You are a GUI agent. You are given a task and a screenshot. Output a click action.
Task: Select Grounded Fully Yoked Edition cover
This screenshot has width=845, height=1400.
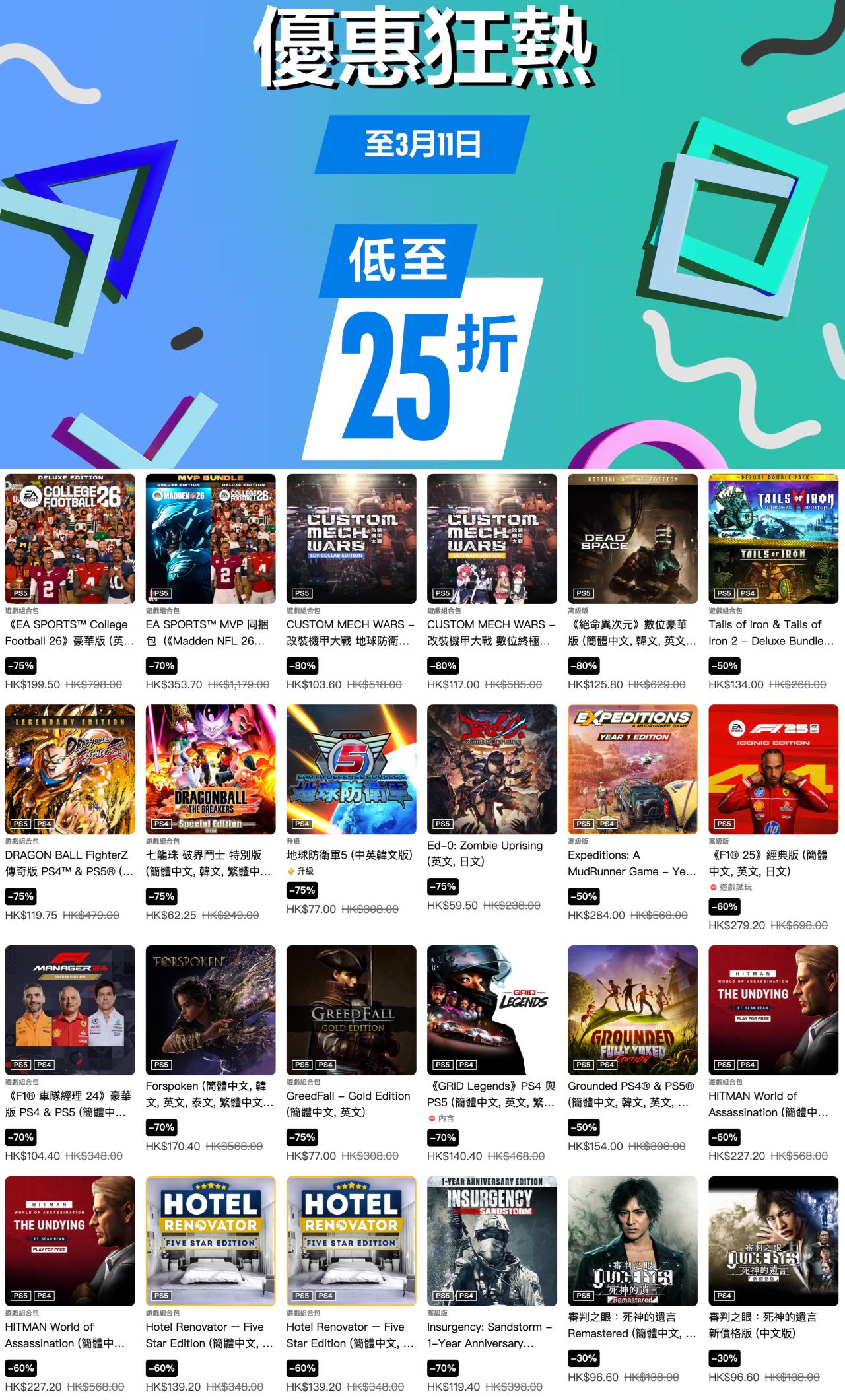[x=632, y=1010]
